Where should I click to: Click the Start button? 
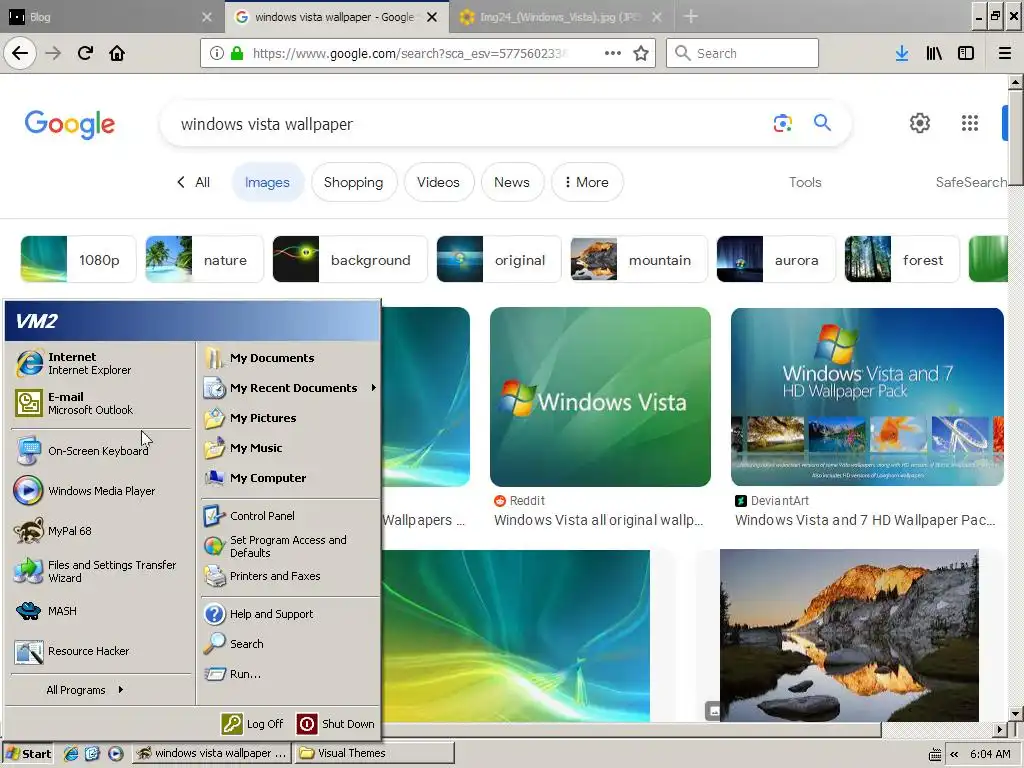(x=28, y=754)
